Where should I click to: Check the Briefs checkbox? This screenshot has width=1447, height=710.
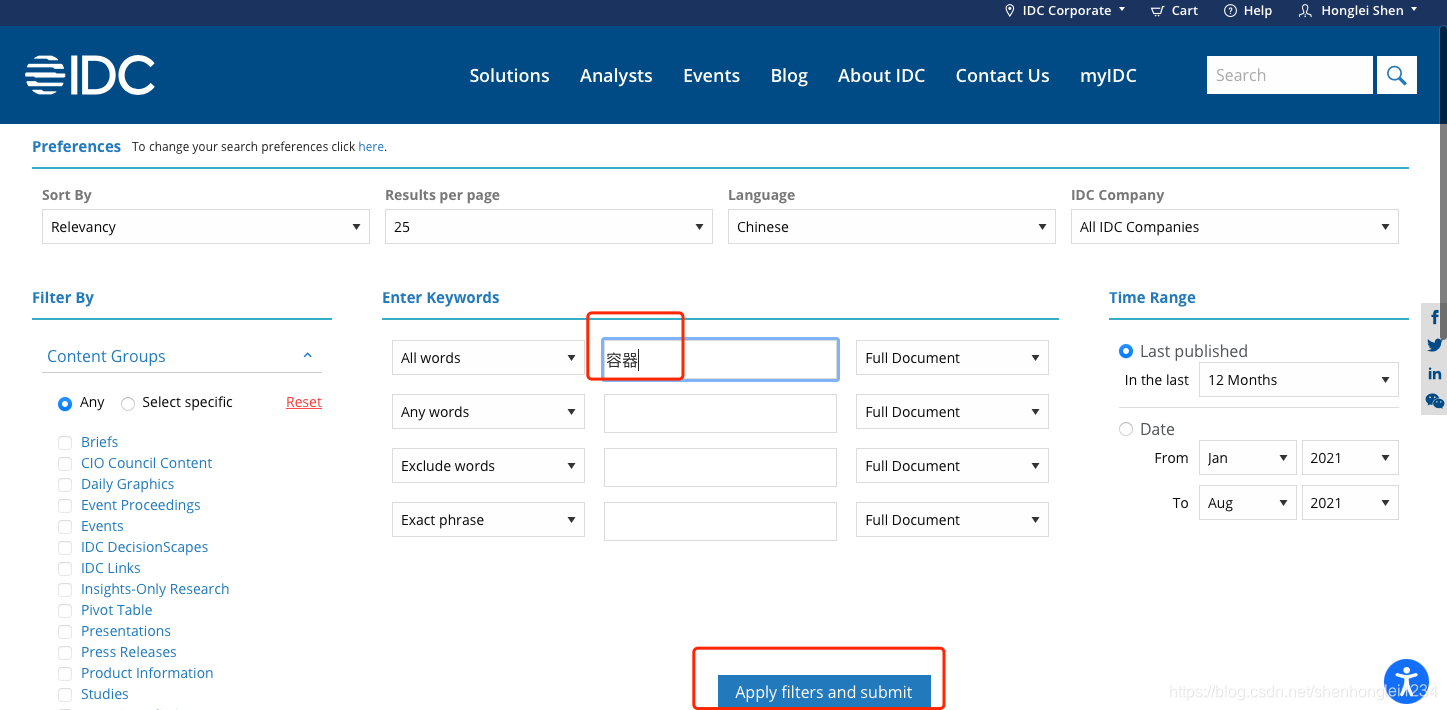click(65, 442)
